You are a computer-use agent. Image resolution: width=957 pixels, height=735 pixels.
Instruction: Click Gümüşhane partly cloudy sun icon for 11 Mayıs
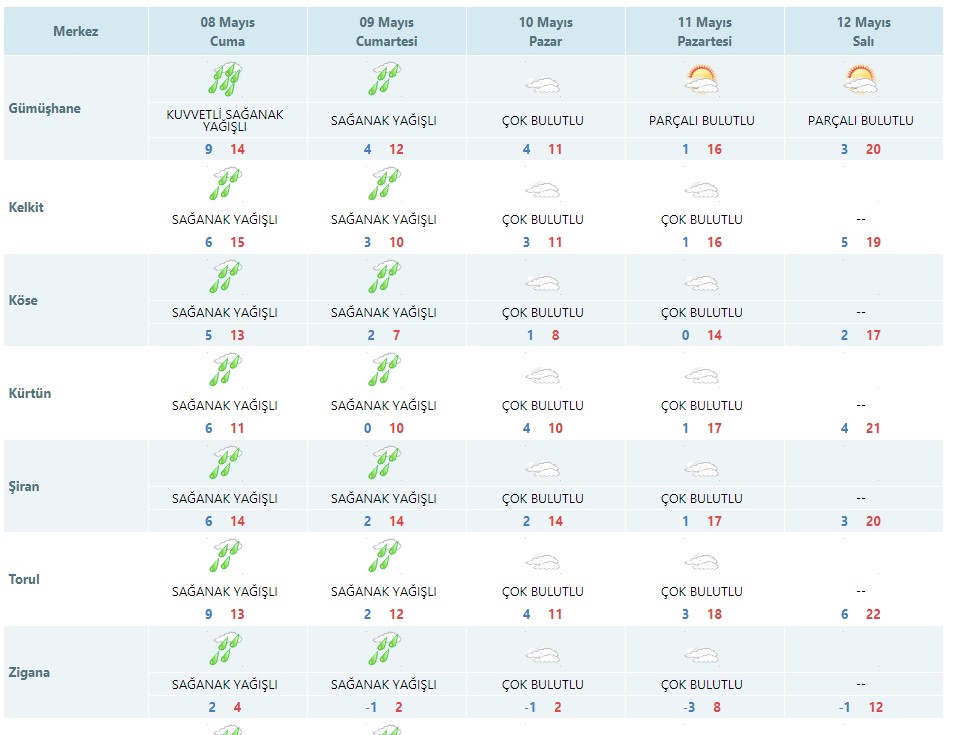point(702,80)
